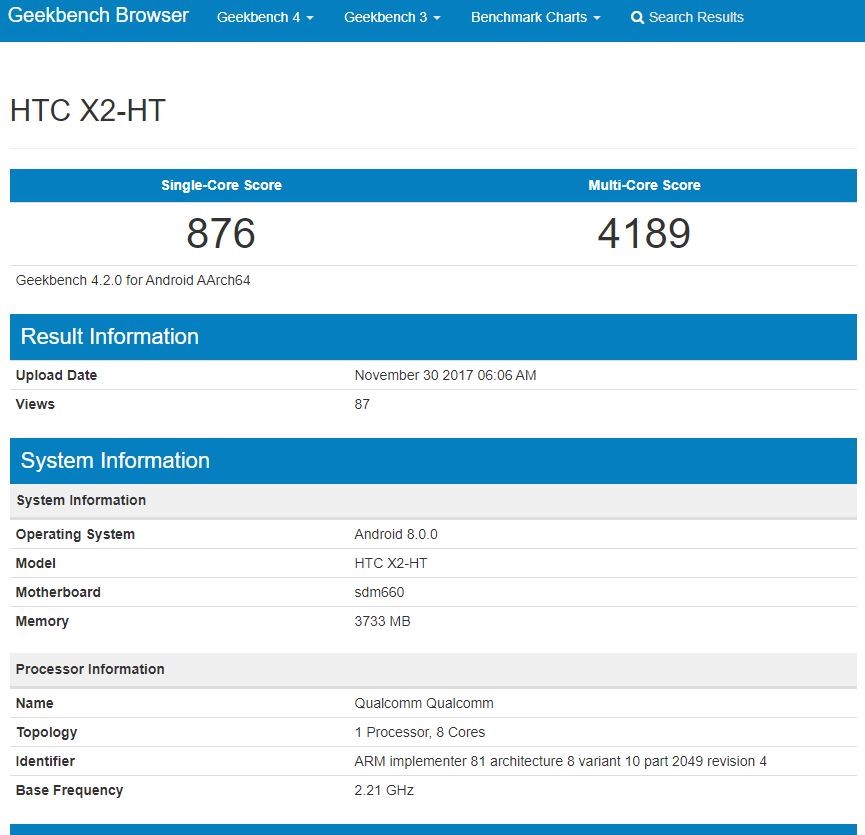
Task: Select the multi-core score value 4189
Action: coord(644,233)
